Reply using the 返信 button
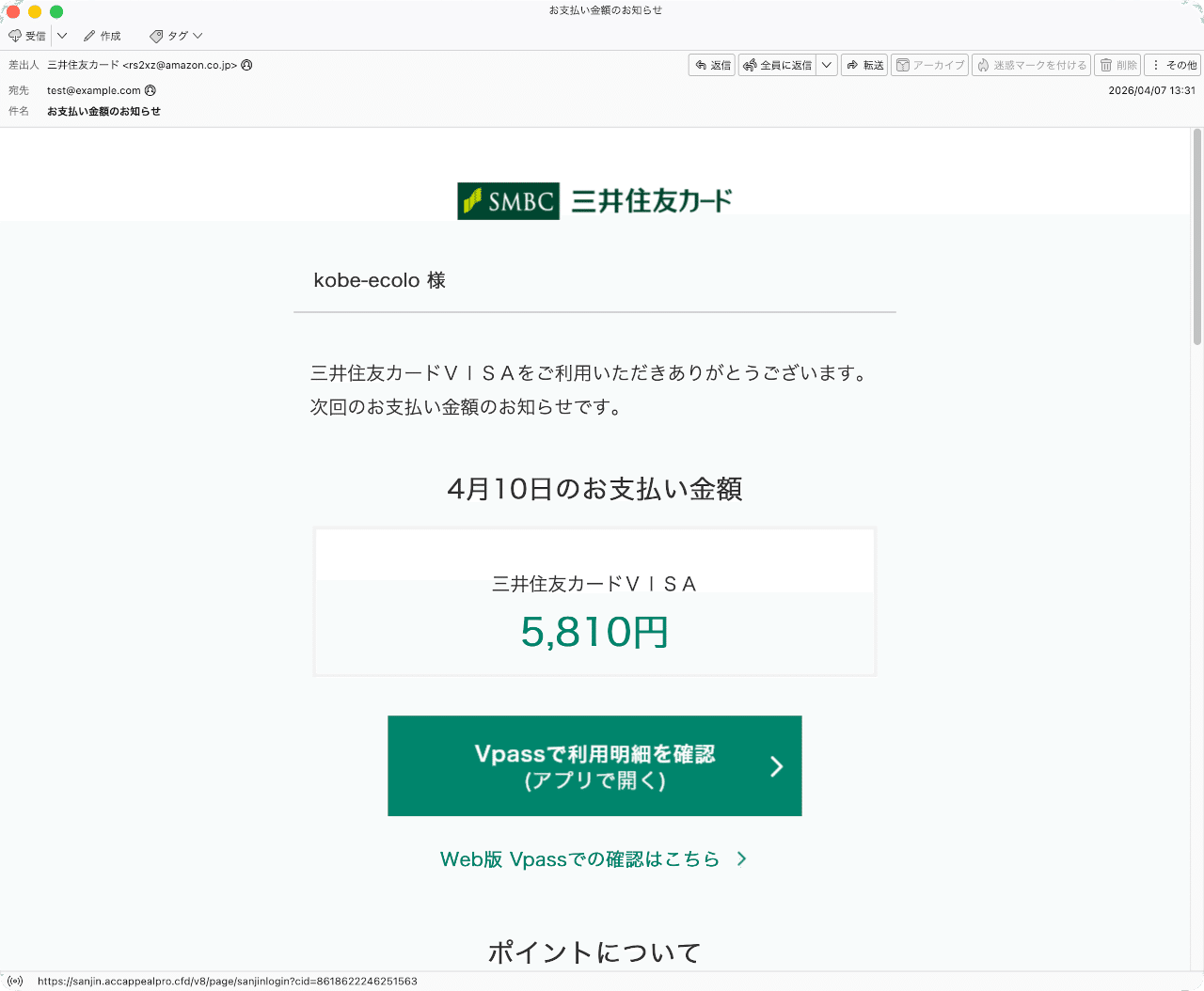1204x991 pixels. (712, 65)
